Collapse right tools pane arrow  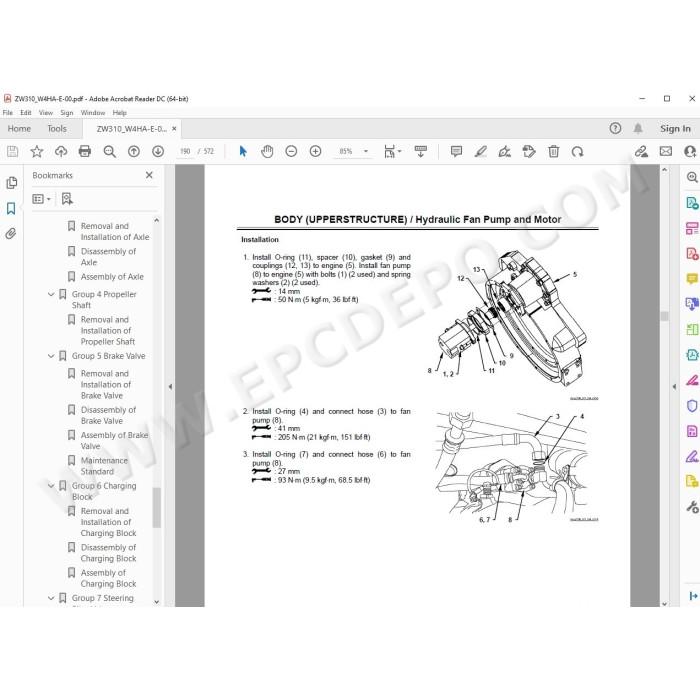674,387
